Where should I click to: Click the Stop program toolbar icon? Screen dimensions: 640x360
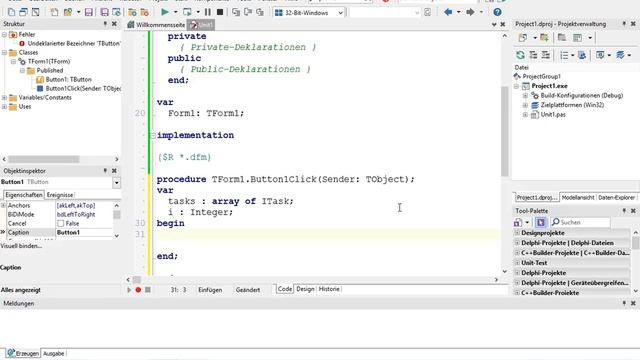point(220,12)
